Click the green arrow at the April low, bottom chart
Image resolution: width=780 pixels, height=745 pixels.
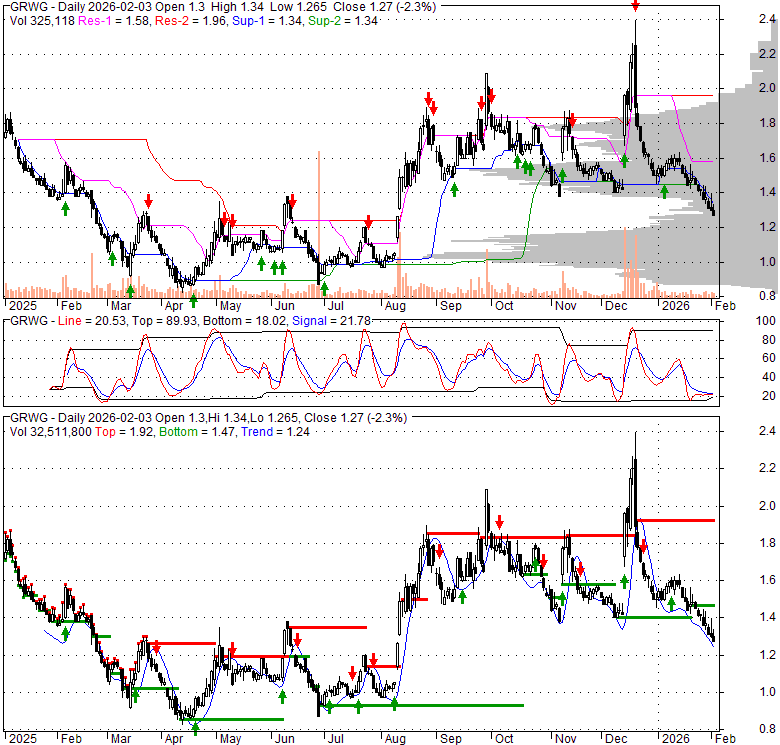tap(195, 729)
